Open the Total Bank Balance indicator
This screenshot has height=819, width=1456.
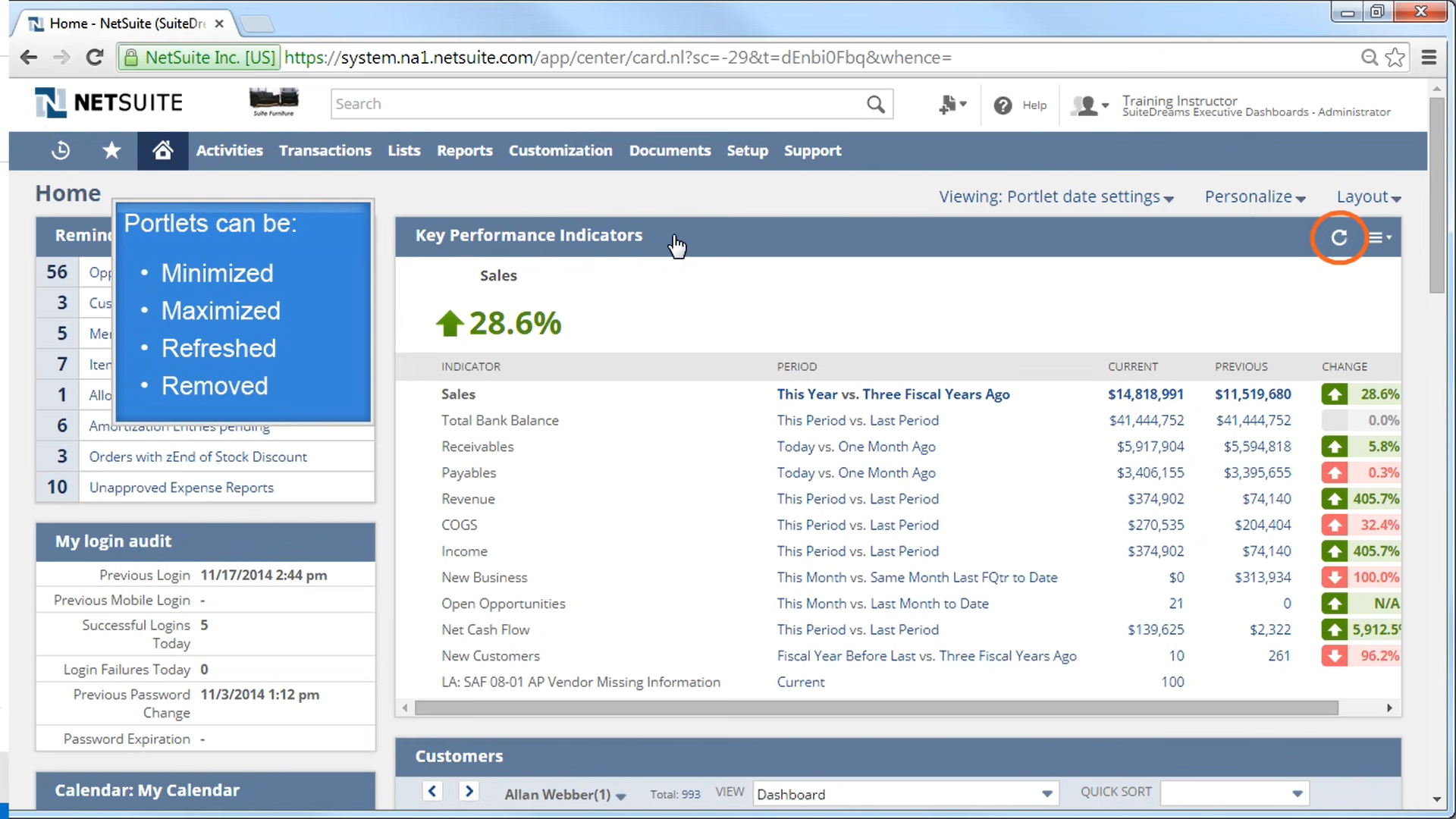click(x=500, y=421)
